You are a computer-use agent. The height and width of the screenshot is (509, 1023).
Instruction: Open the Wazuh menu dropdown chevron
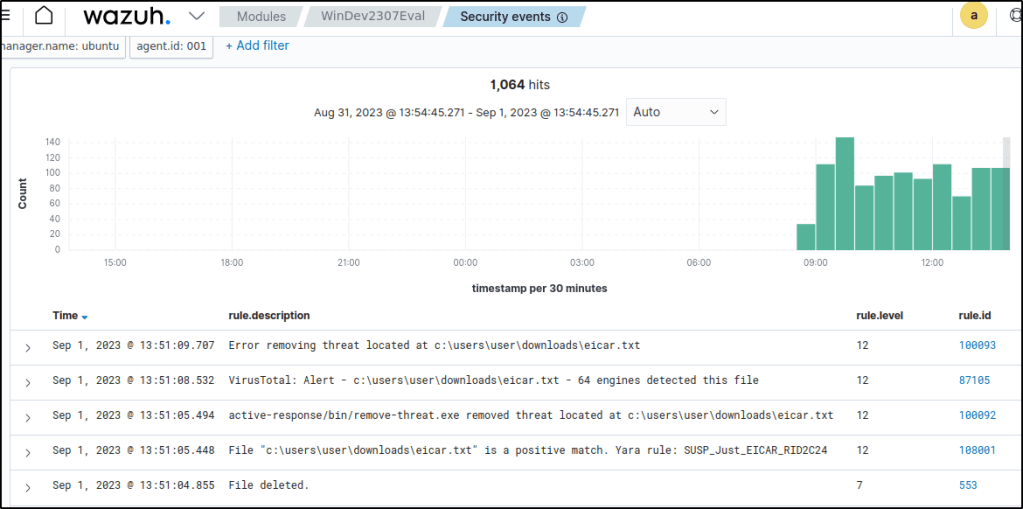pos(197,16)
